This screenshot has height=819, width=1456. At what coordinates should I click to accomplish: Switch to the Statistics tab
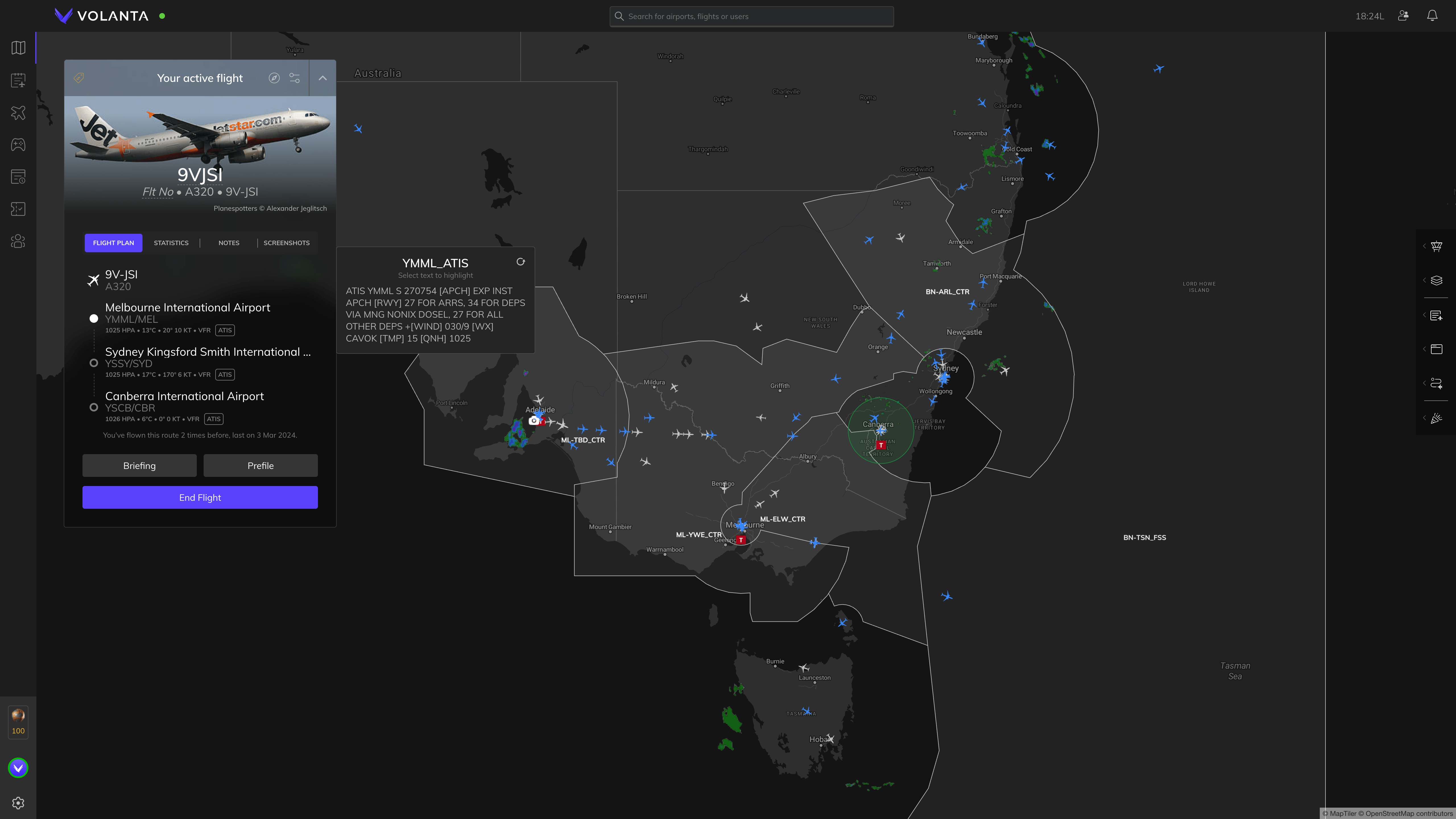point(171,243)
